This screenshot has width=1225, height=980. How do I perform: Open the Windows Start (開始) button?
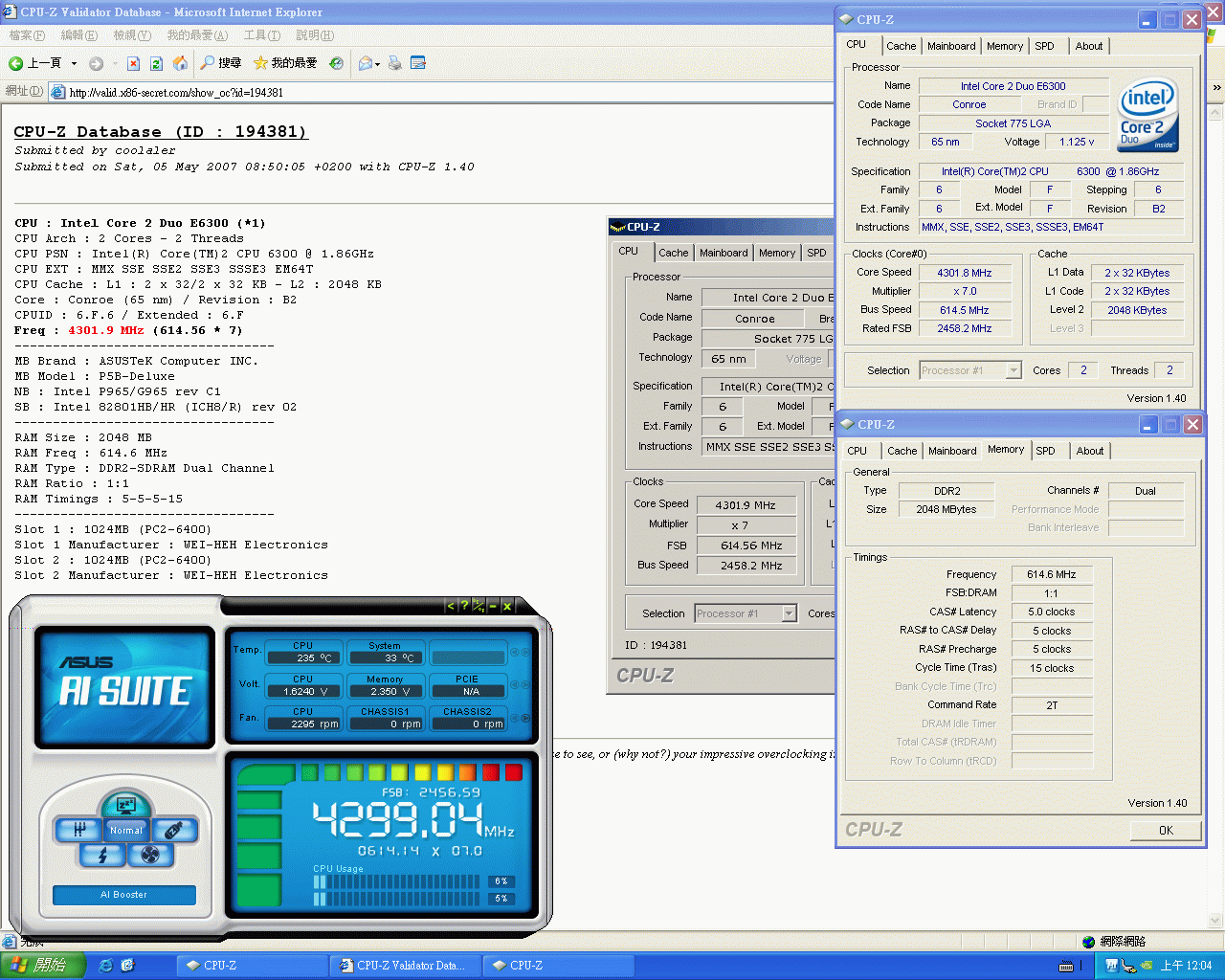point(42,966)
